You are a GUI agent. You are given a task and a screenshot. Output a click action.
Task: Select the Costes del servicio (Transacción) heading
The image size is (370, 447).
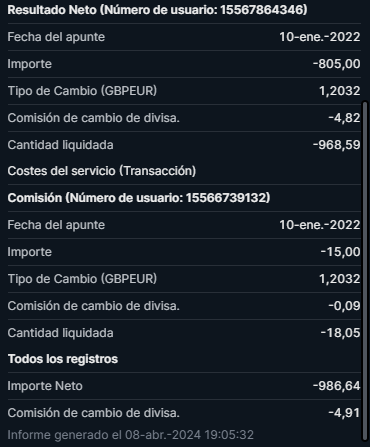click(102, 171)
